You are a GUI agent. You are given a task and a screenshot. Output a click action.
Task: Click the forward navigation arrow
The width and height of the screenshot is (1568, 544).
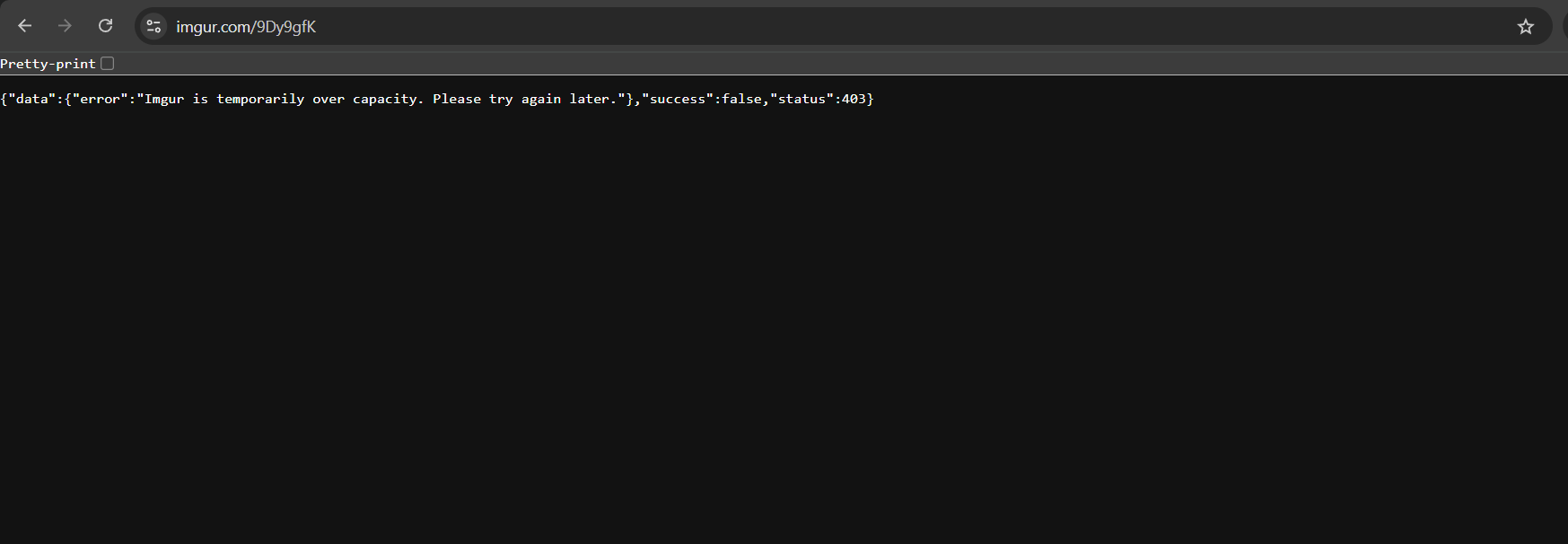click(x=65, y=26)
